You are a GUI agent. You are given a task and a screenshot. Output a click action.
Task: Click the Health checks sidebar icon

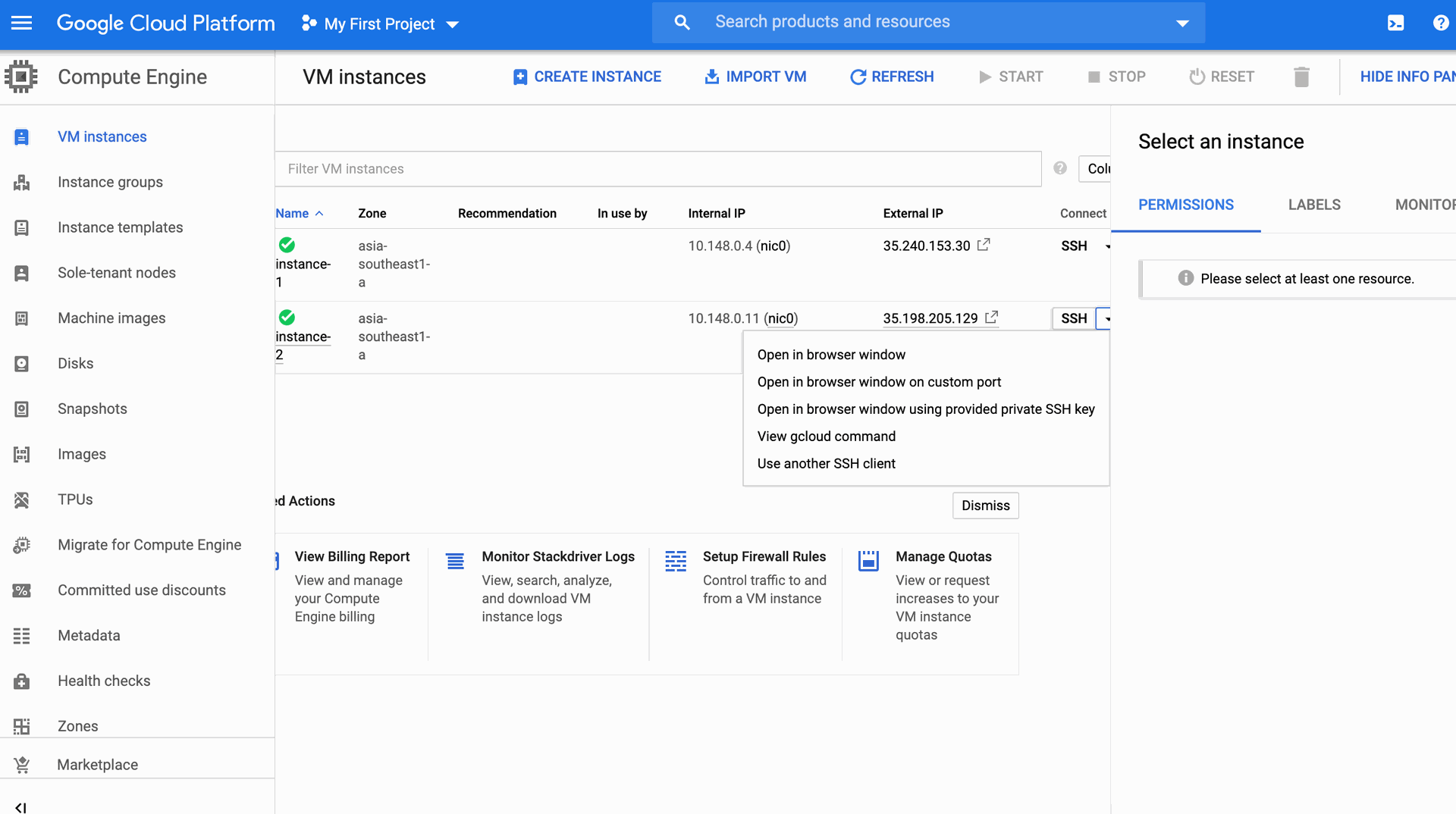point(22,681)
